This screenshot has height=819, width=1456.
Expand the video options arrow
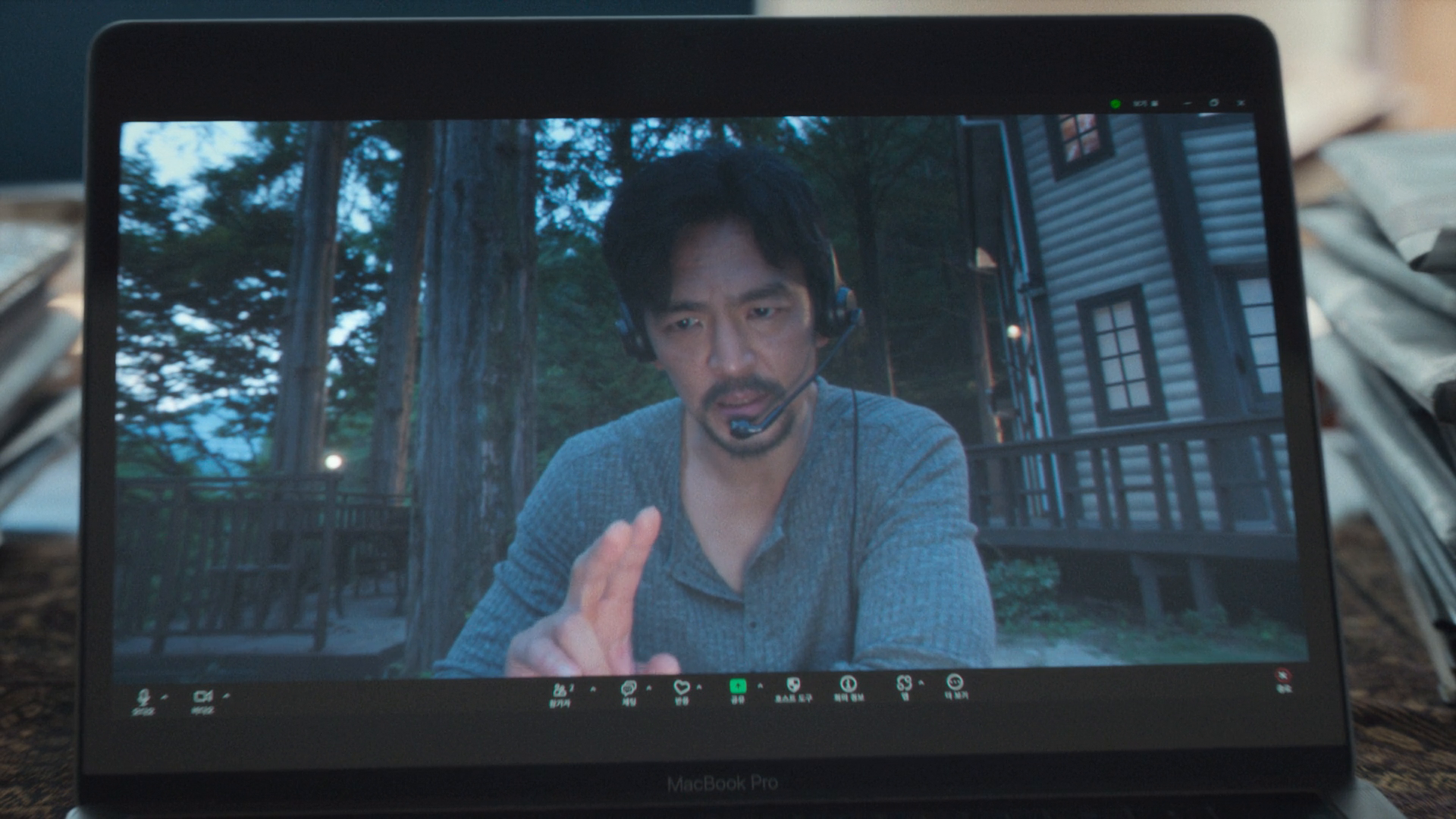click(226, 695)
